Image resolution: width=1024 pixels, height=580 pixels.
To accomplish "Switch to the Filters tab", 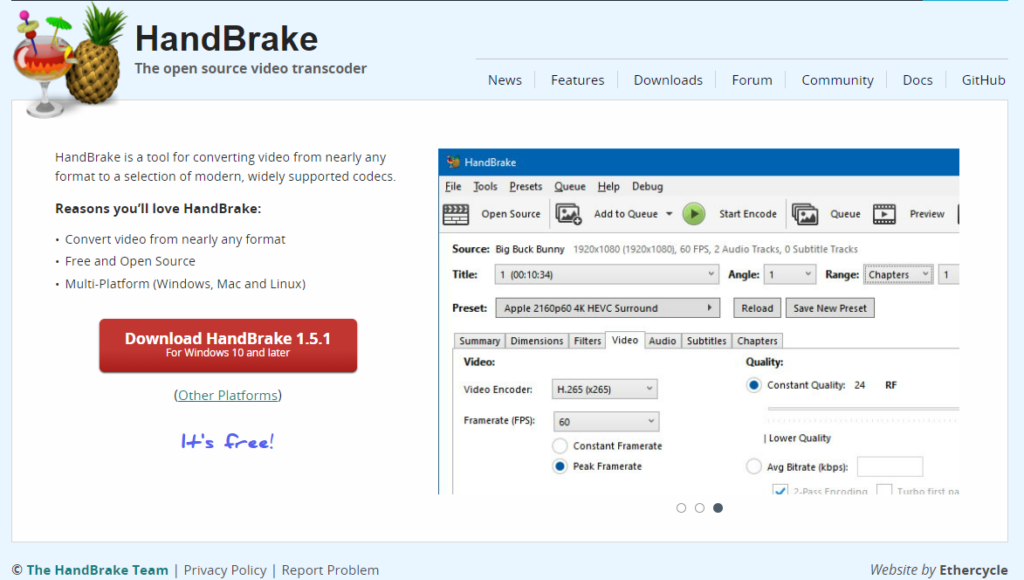I will [x=587, y=341].
